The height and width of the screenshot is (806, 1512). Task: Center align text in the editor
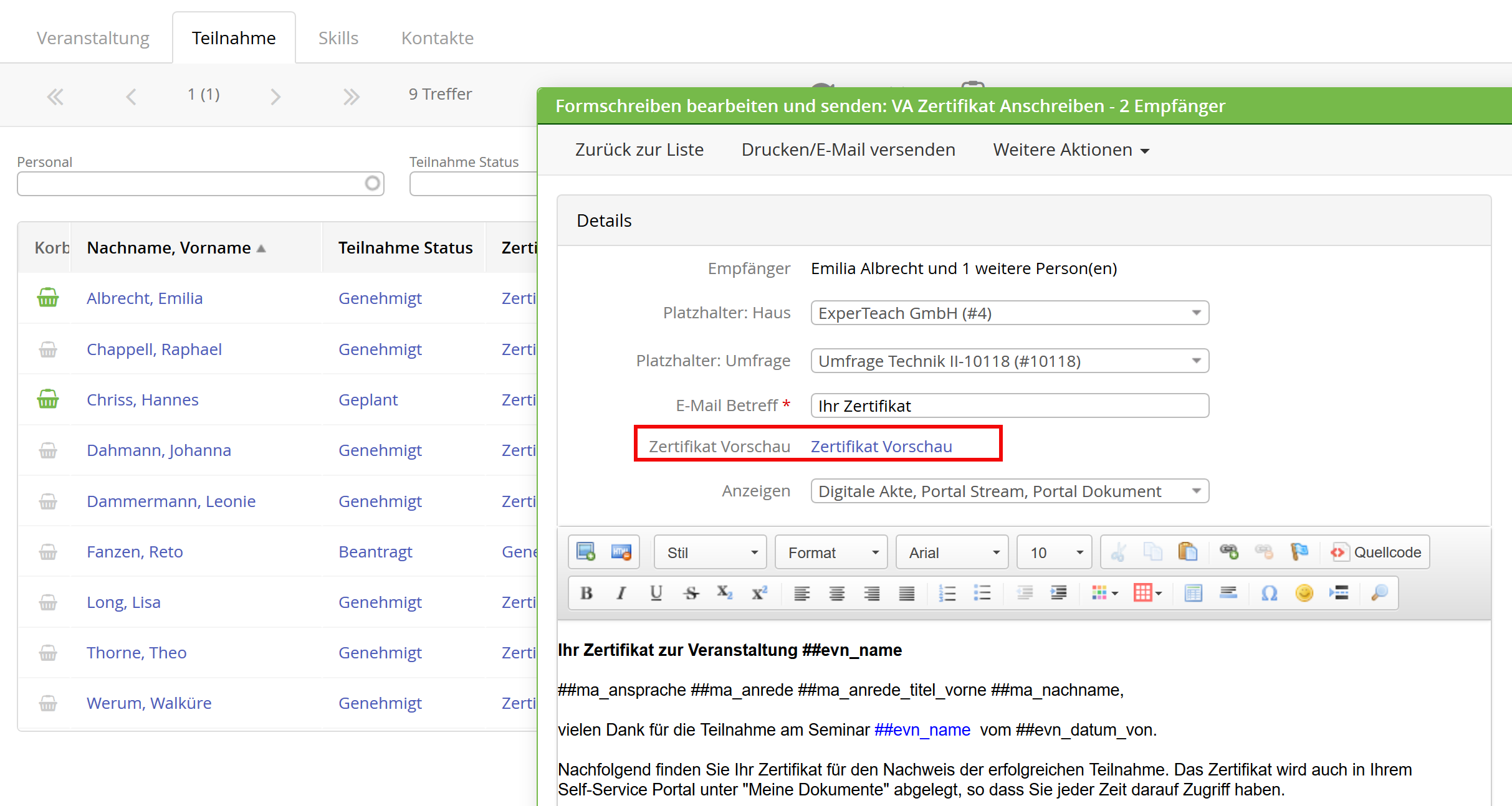click(x=837, y=593)
